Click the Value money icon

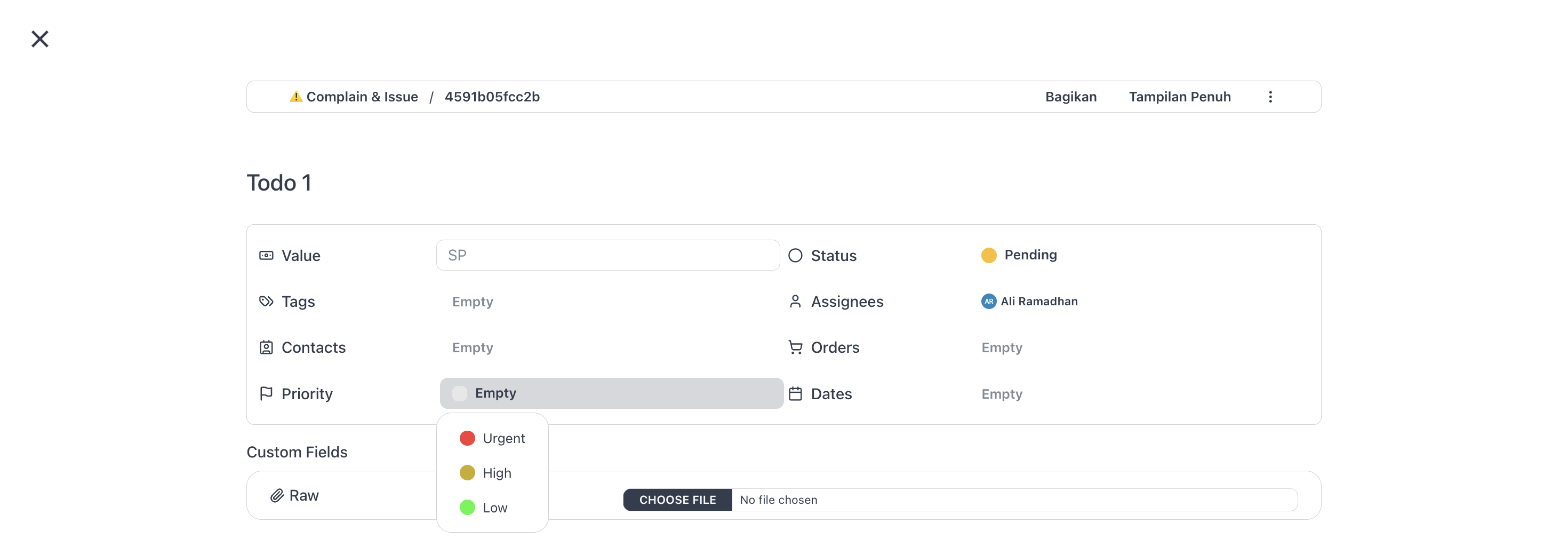tap(266, 255)
